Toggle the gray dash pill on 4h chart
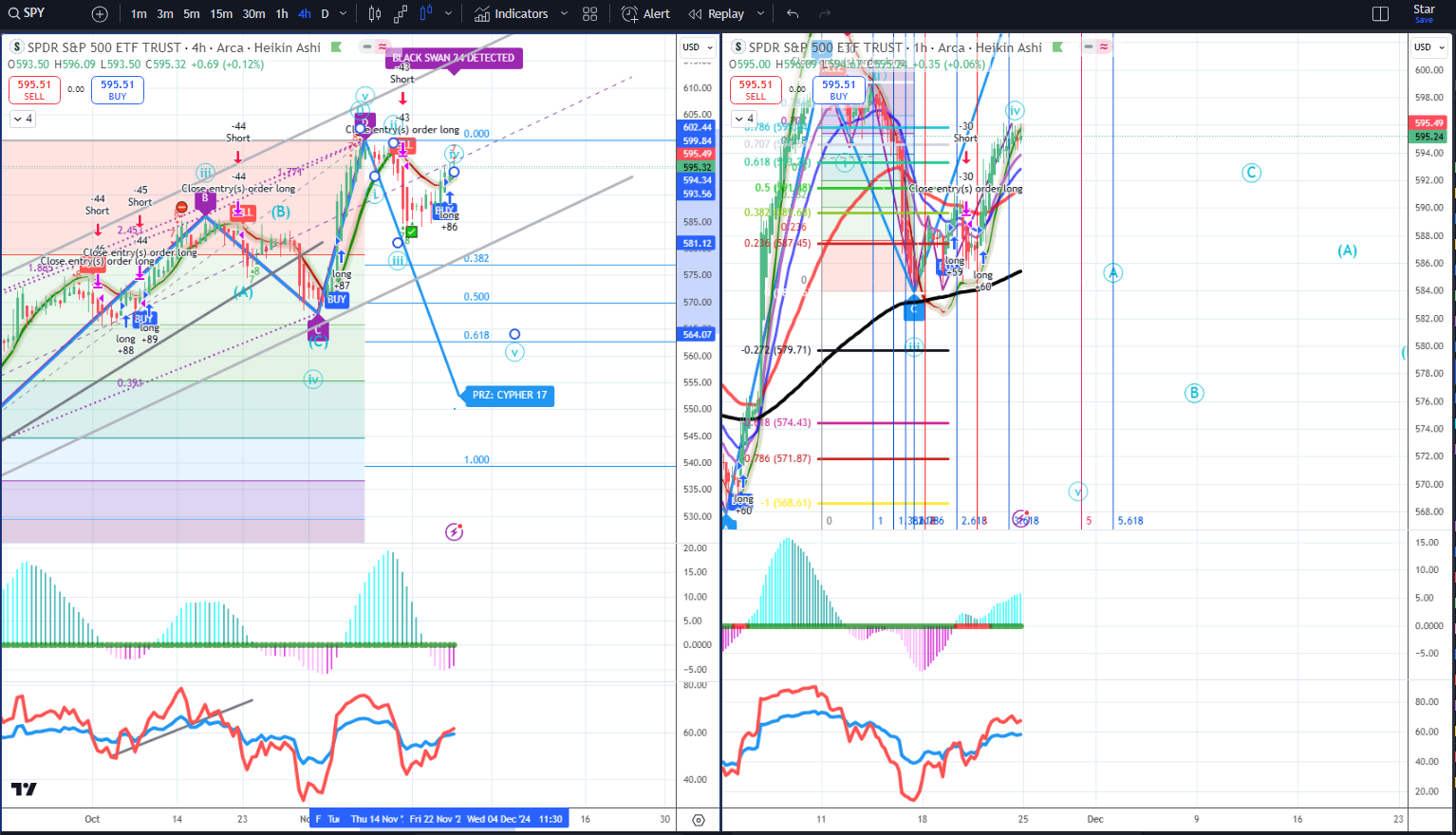This screenshot has height=835, width=1456. [x=366, y=46]
